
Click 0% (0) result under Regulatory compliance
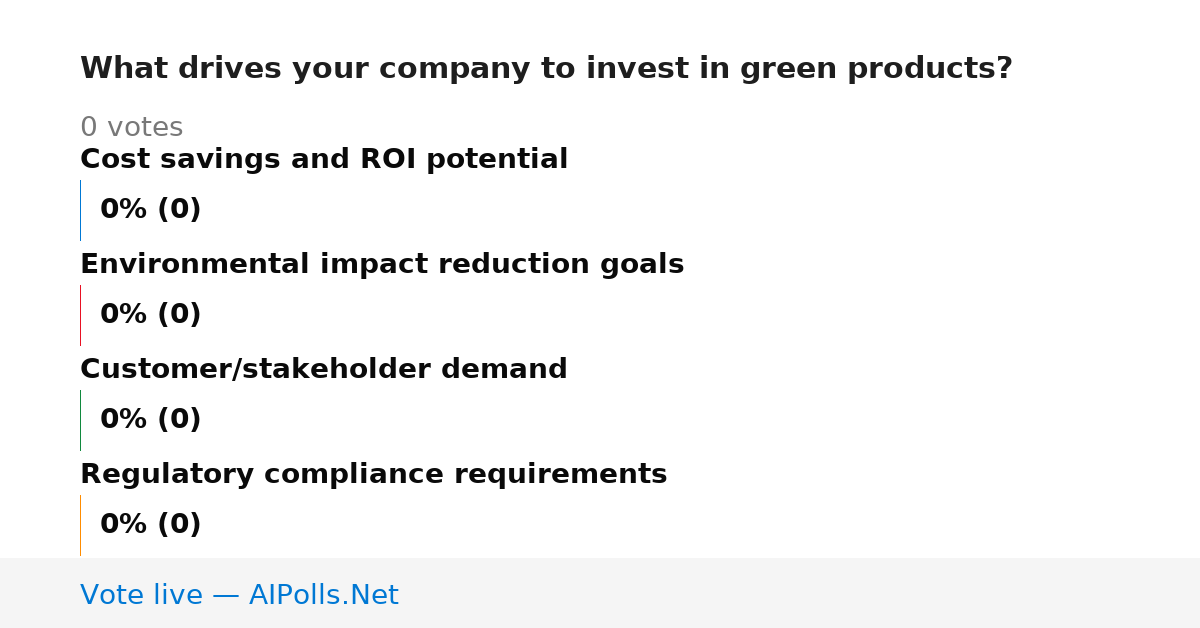(151, 525)
